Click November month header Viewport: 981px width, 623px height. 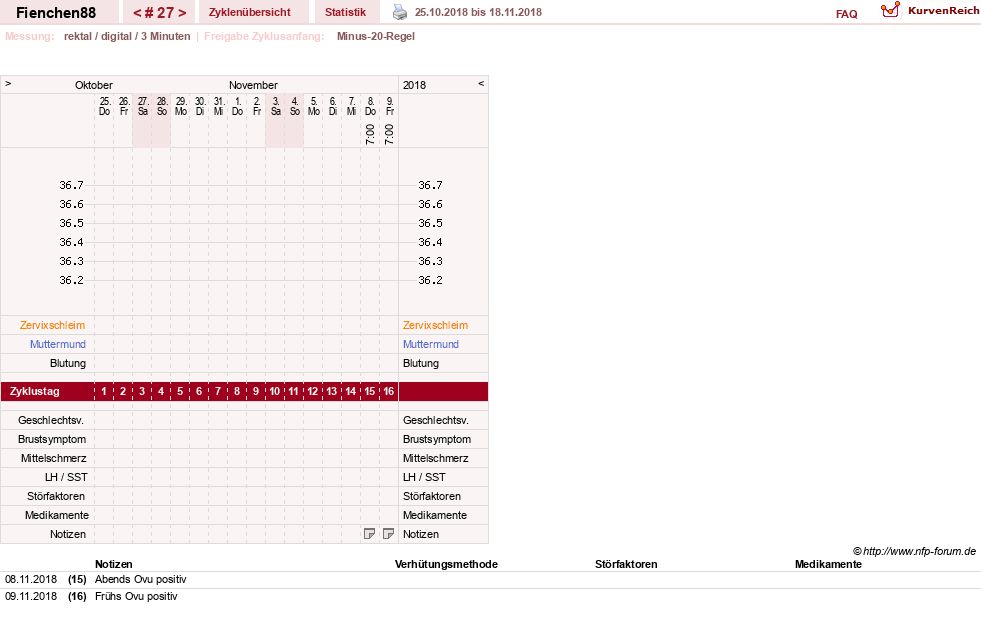(253, 85)
